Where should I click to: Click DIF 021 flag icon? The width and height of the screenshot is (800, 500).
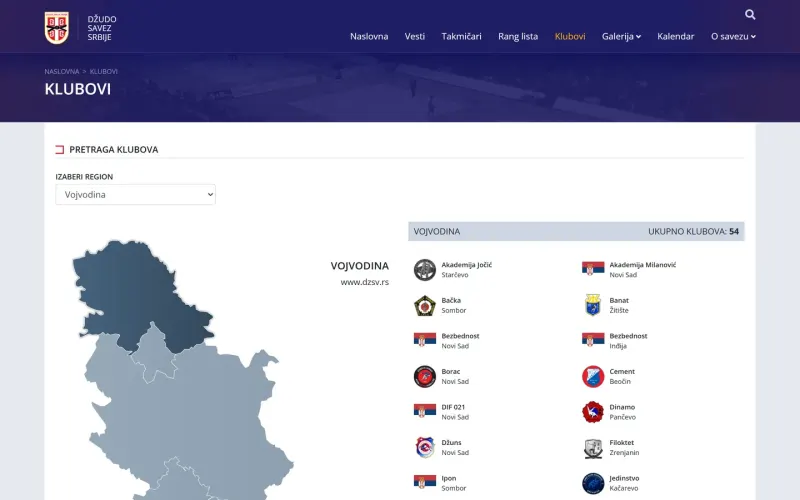(x=424, y=411)
